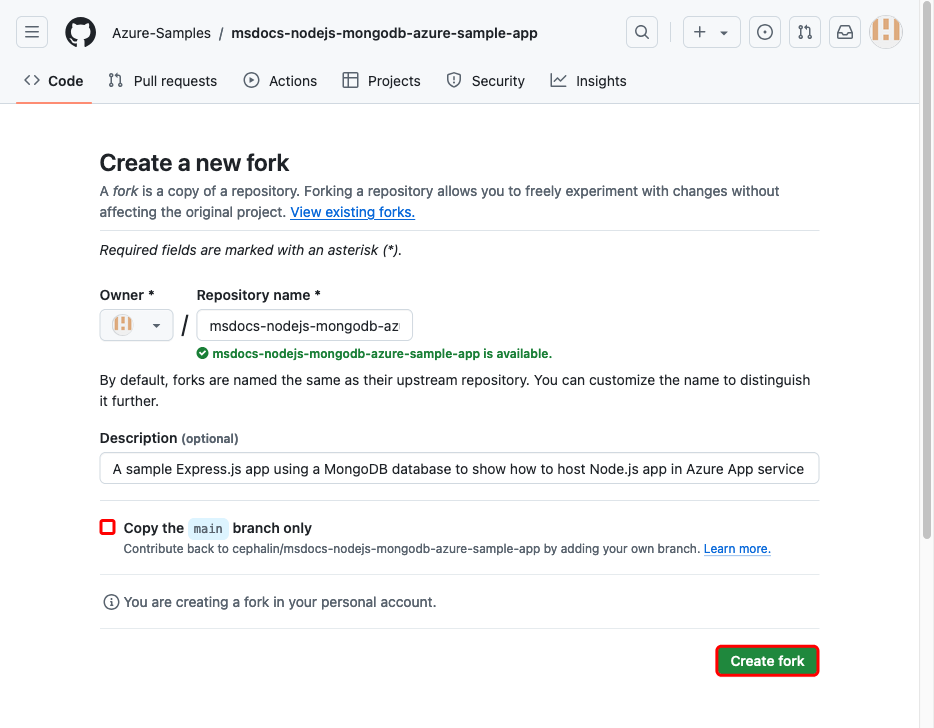
Task: Open the notifications inbox icon
Action: (x=844, y=32)
